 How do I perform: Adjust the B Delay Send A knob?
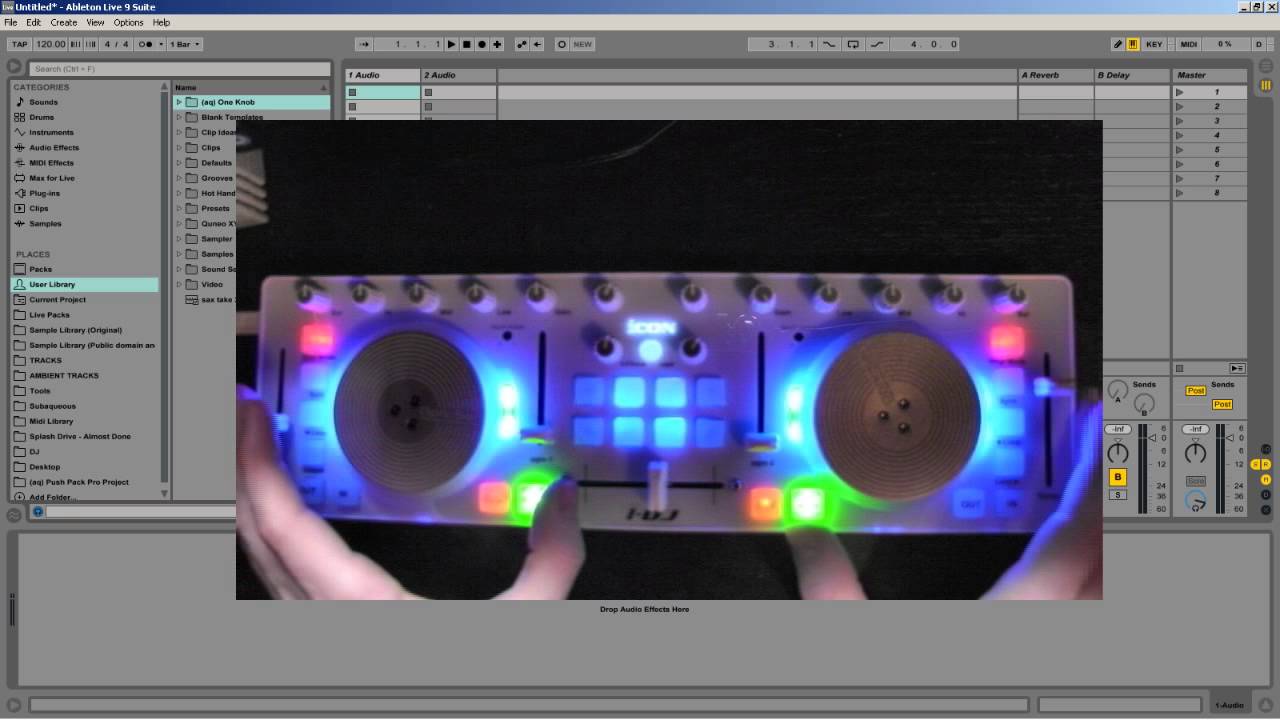pyautogui.click(x=1118, y=391)
